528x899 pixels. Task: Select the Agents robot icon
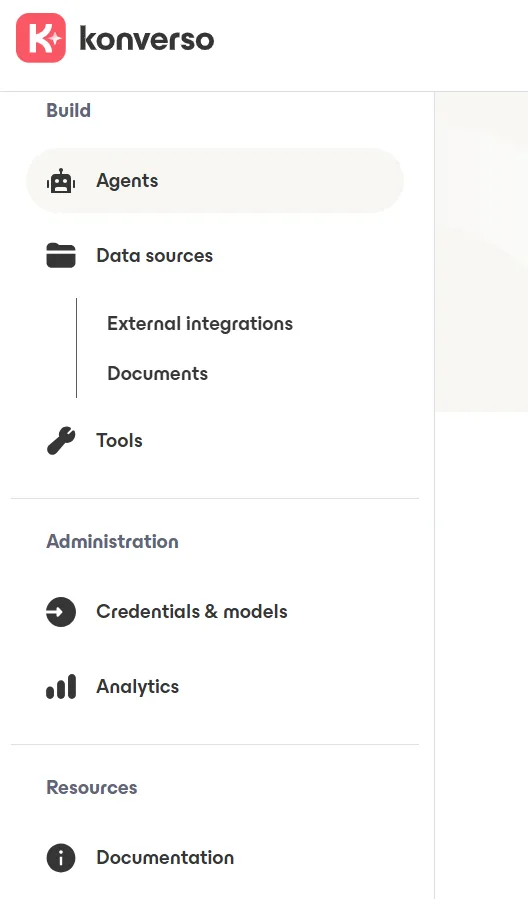click(61, 181)
